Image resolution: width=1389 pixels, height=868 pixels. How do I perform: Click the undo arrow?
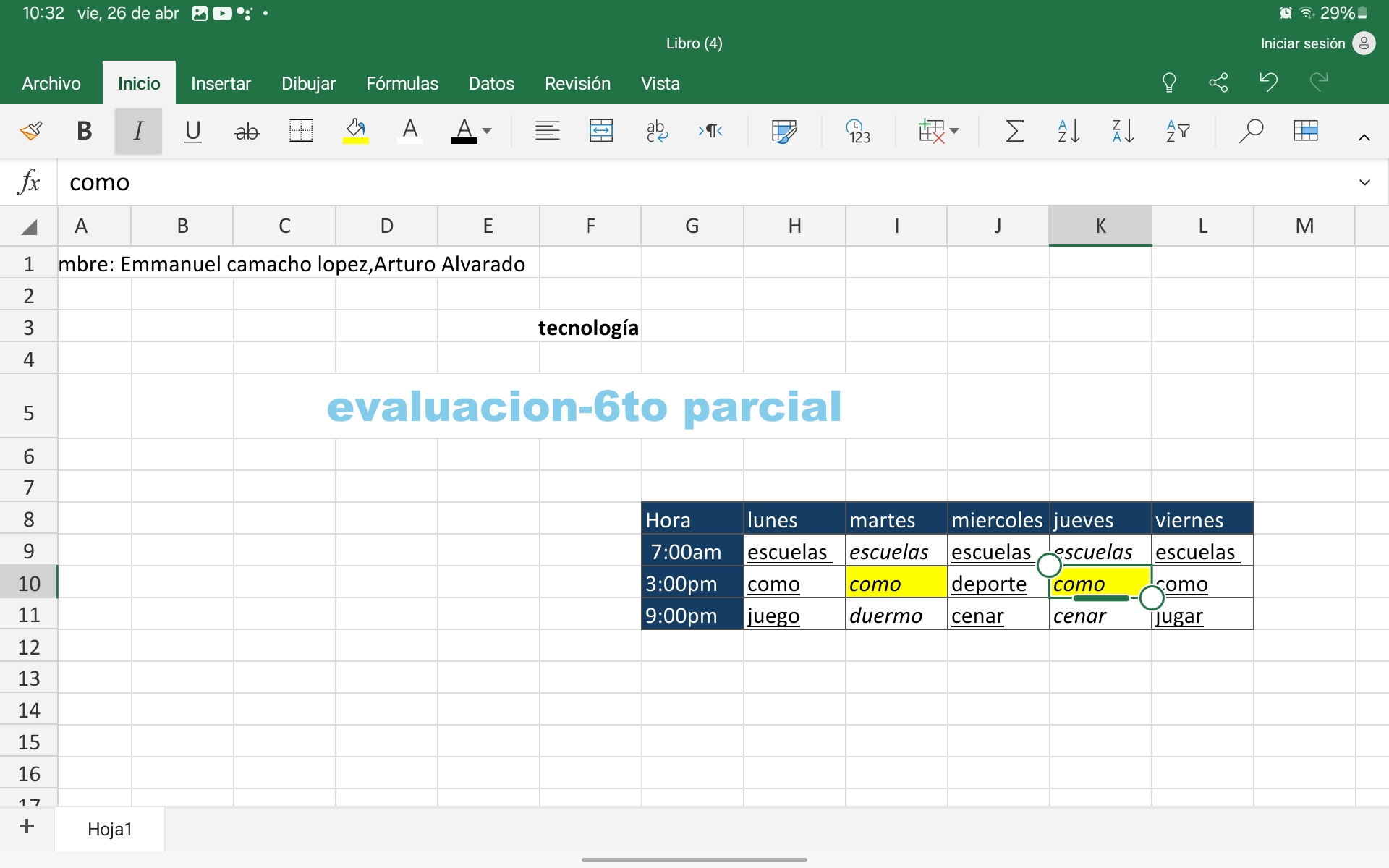tap(1268, 82)
